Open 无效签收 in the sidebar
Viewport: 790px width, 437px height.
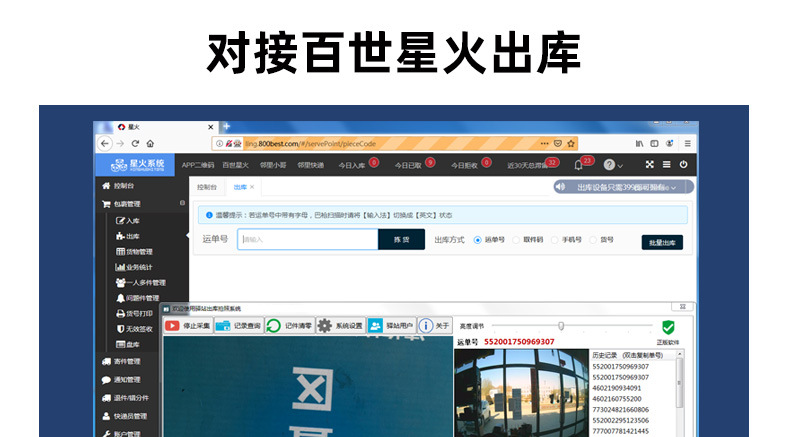click(x=134, y=329)
